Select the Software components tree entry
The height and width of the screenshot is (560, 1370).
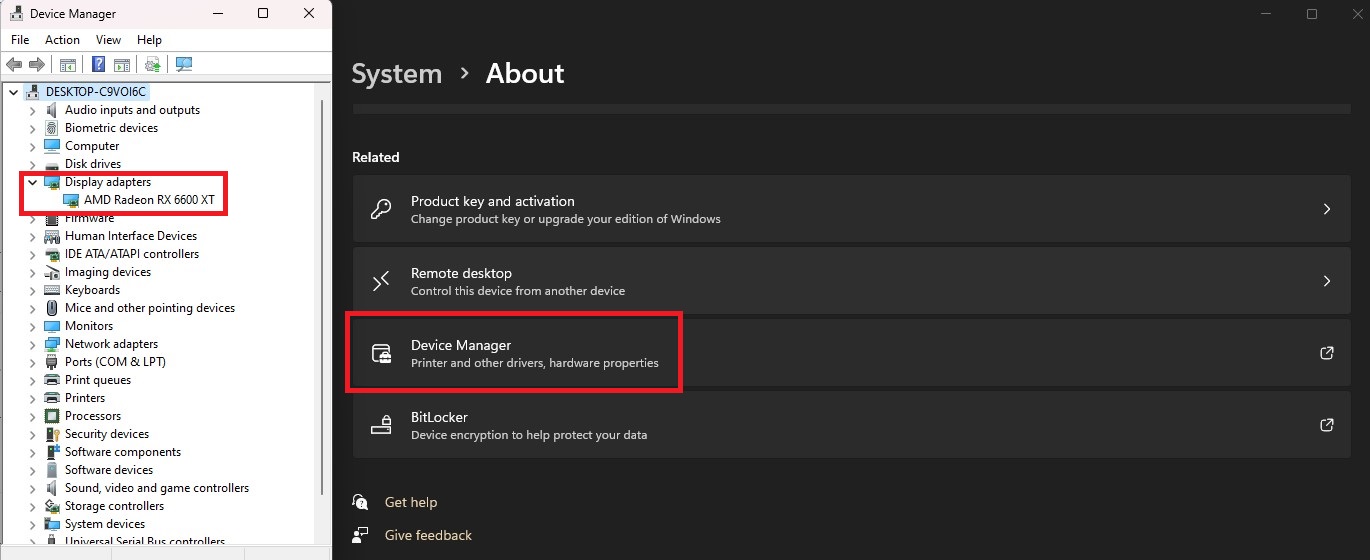(123, 452)
